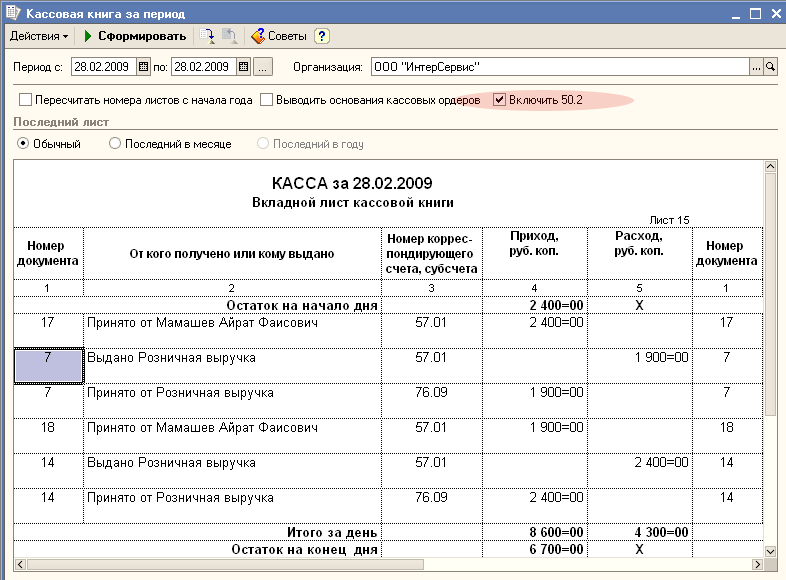Click the vertical scrollbar up arrow

click(x=770, y=166)
